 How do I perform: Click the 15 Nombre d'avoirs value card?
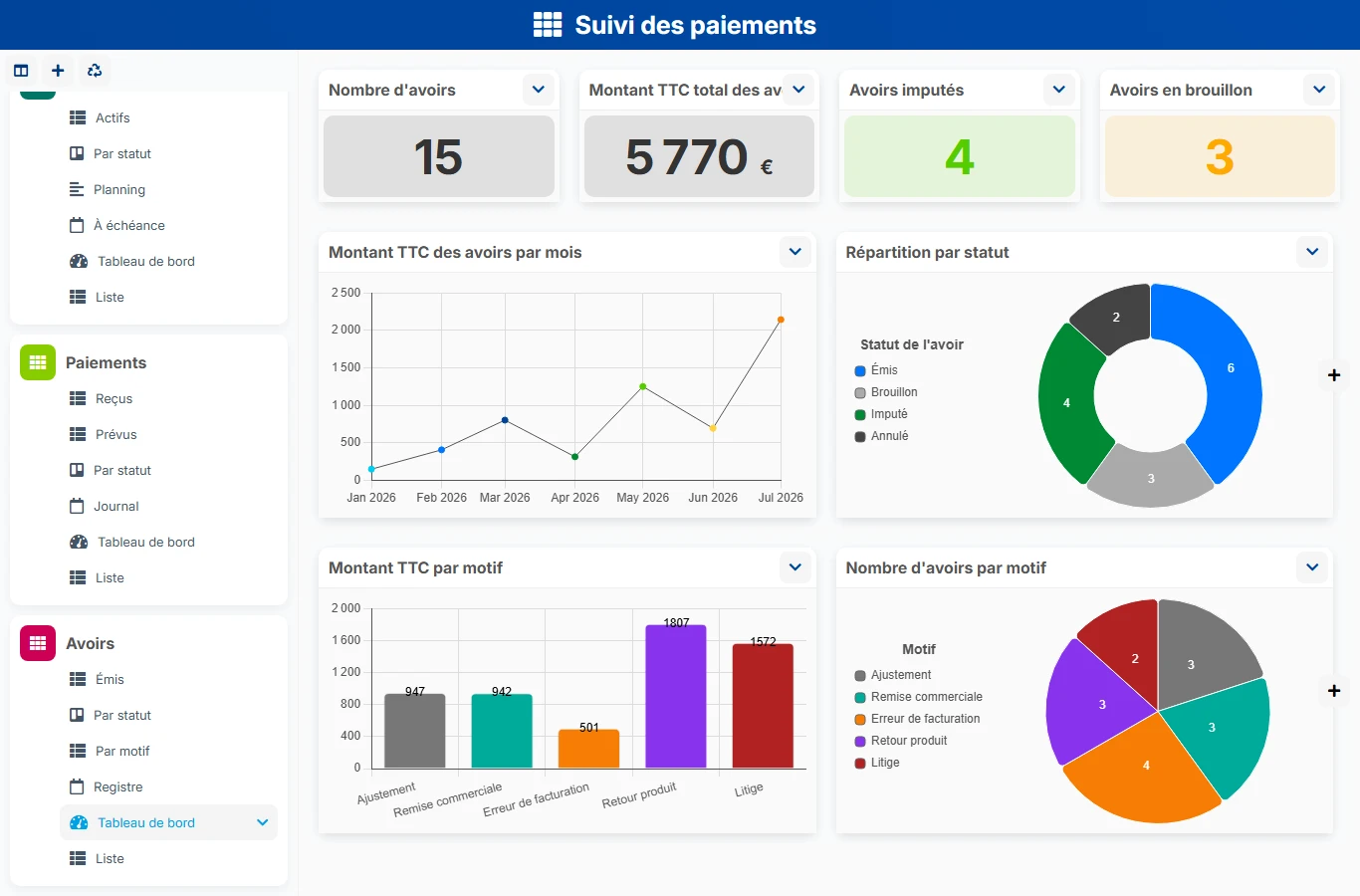pyautogui.click(x=439, y=156)
